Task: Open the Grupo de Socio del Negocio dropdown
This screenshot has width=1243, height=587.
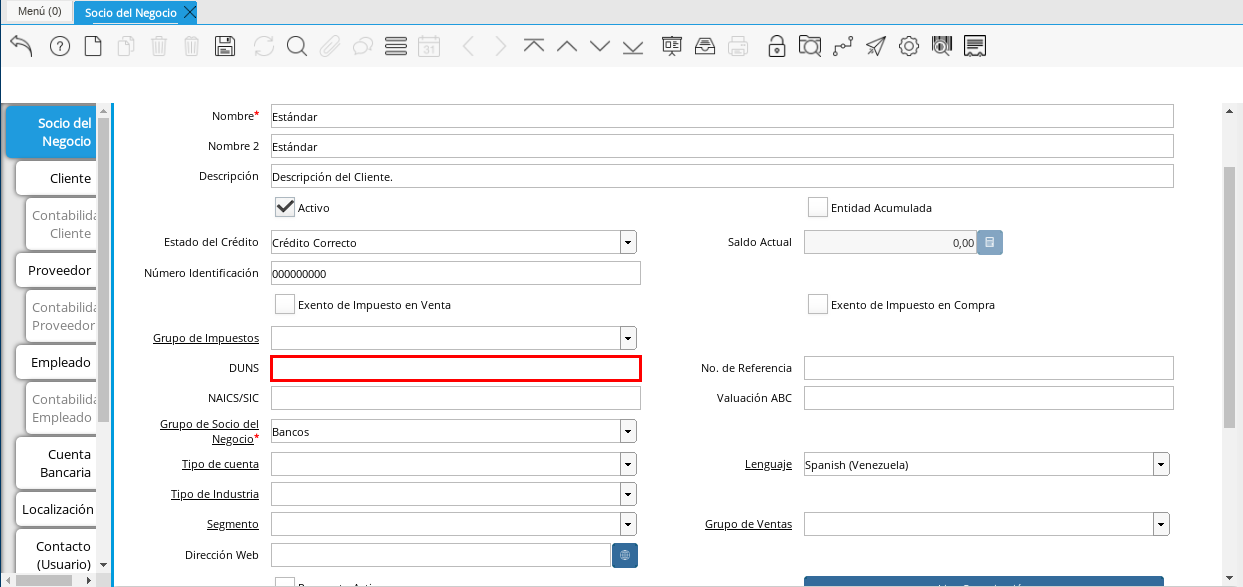Action: tap(627, 431)
